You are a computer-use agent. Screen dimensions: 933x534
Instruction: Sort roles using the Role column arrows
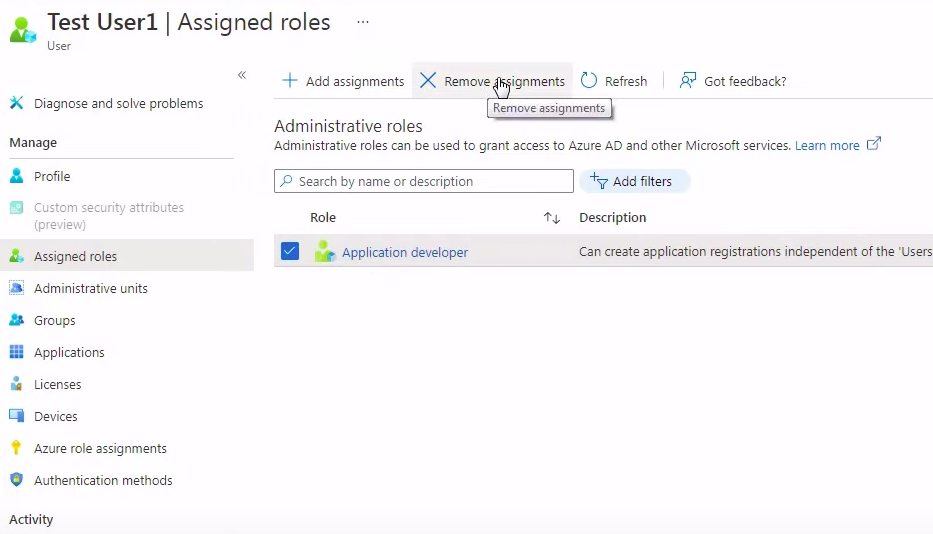click(552, 218)
